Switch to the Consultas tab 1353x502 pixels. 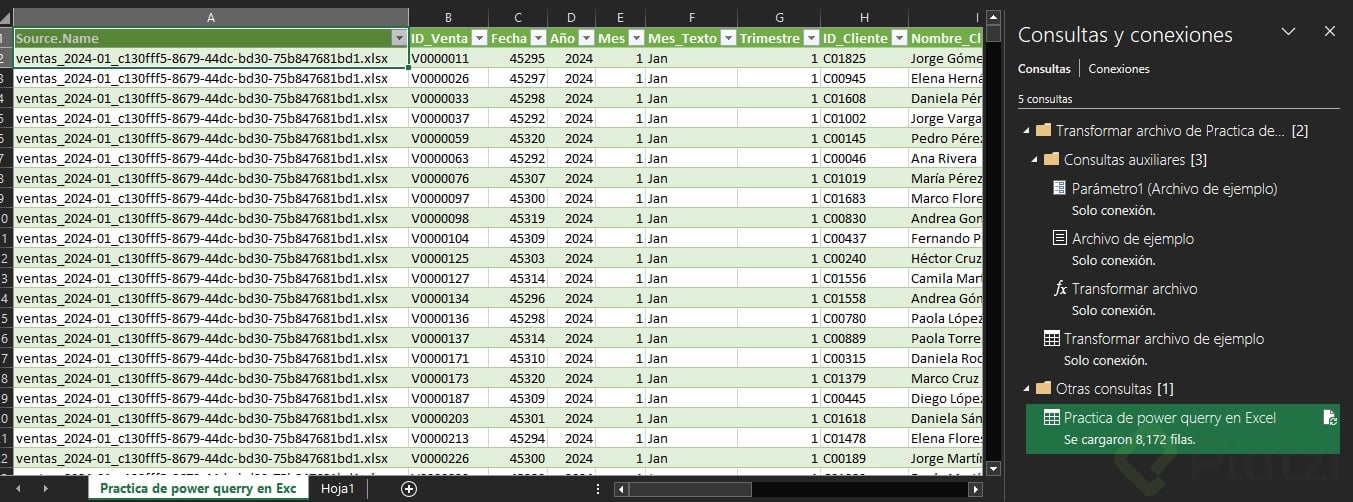pyautogui.click(x=1043, y=69)
